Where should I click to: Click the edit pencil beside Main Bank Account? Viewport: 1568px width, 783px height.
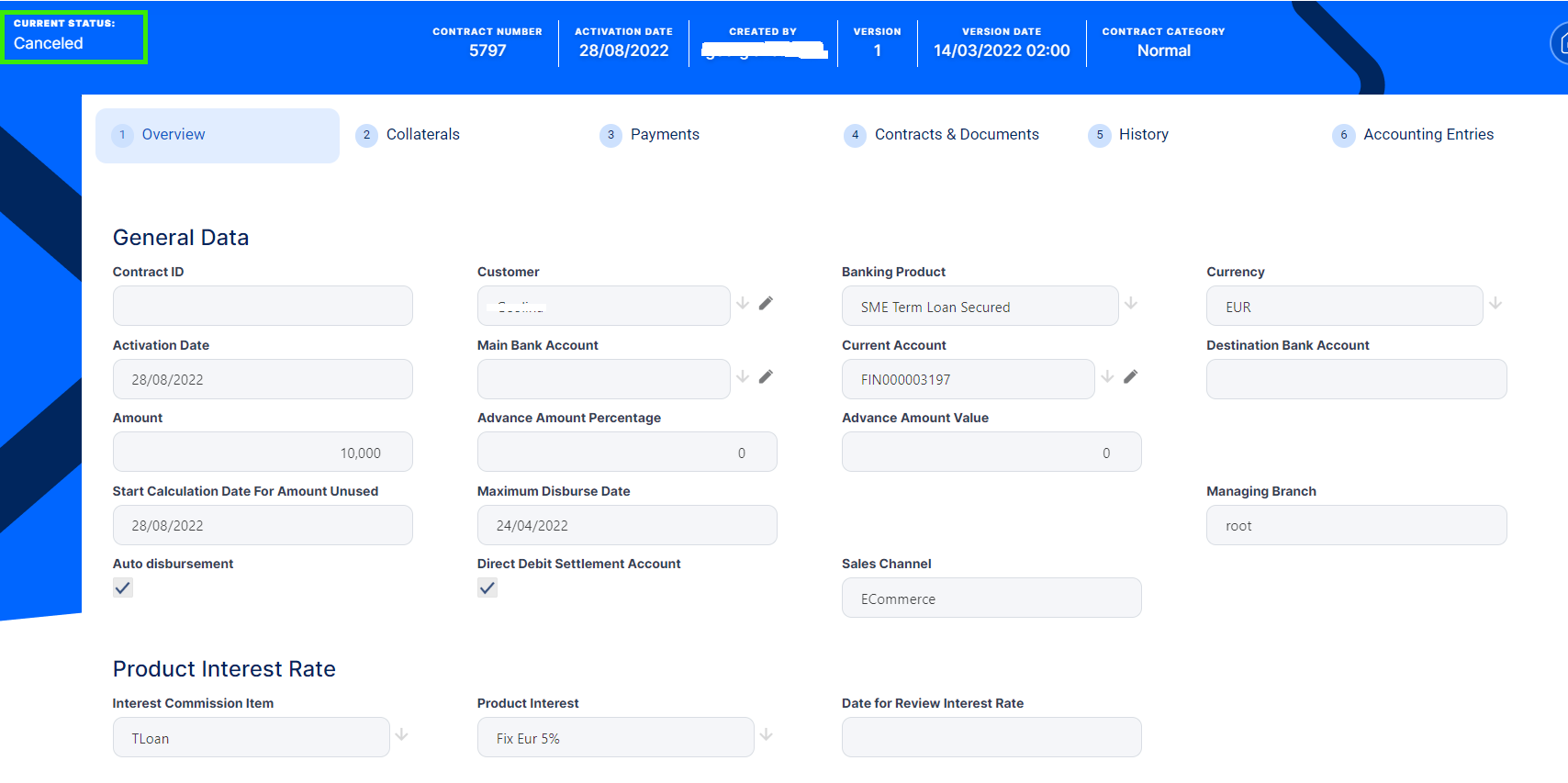coord(766,376)
